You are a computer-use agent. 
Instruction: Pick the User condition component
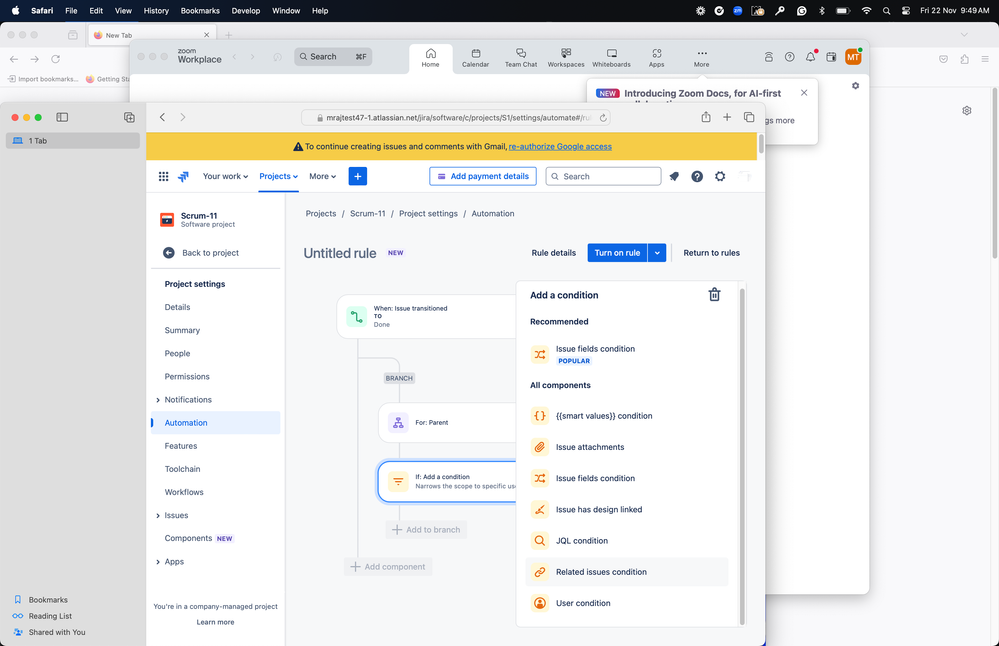click(x=627, y=603)
